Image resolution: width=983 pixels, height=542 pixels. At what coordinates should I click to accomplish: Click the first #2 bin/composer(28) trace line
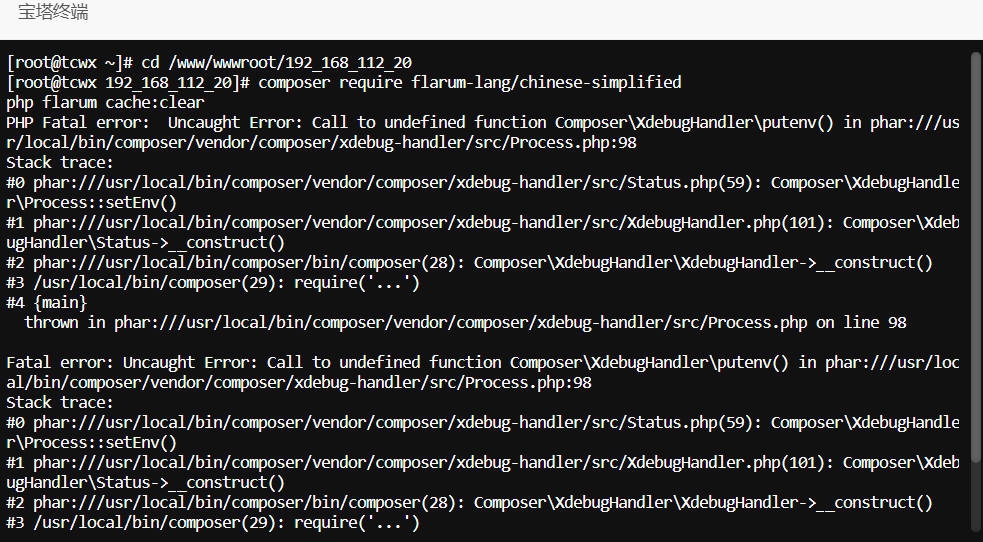click(470, 263)
